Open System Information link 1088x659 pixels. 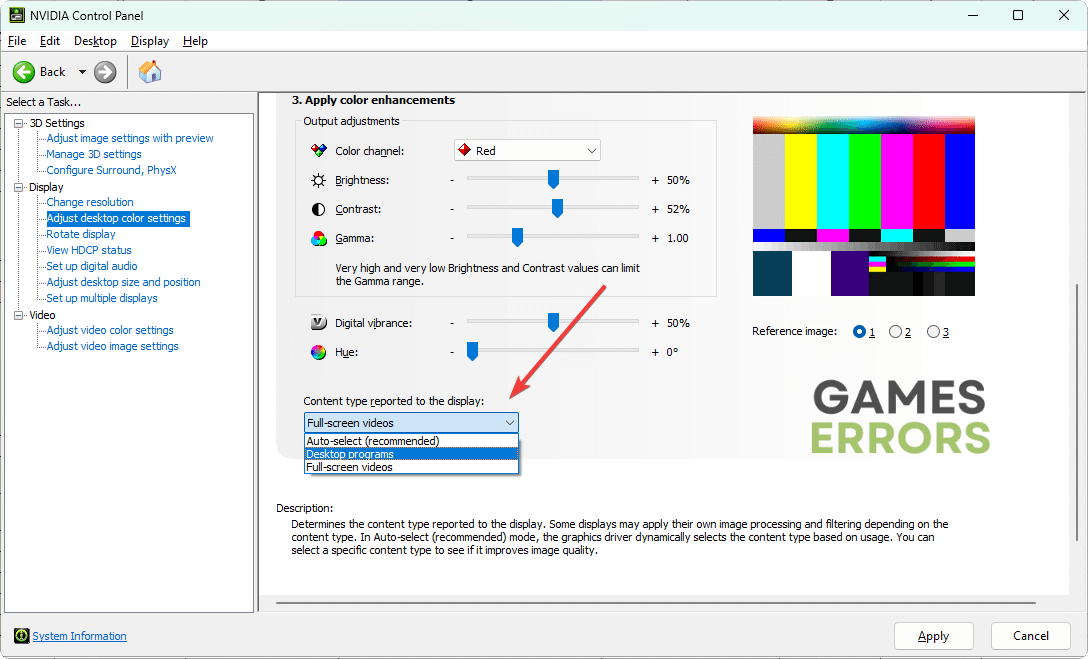pos(79,635)
